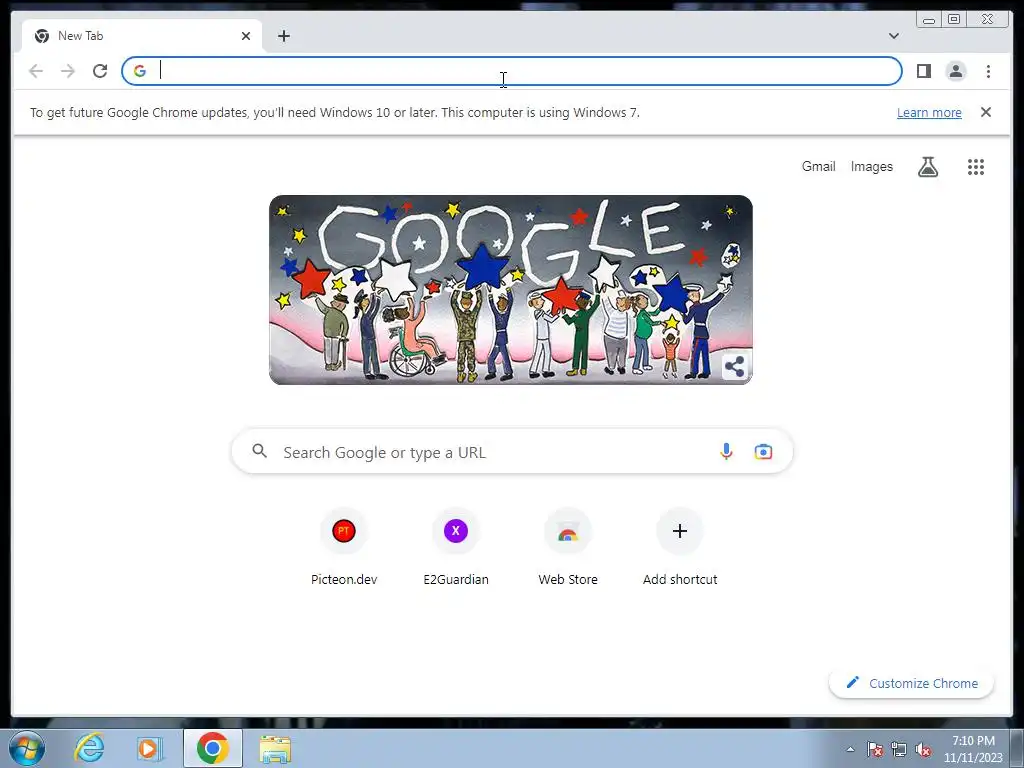1024x768 pixels.
Task: Open the Learn more link
Action: coord(929,112)
